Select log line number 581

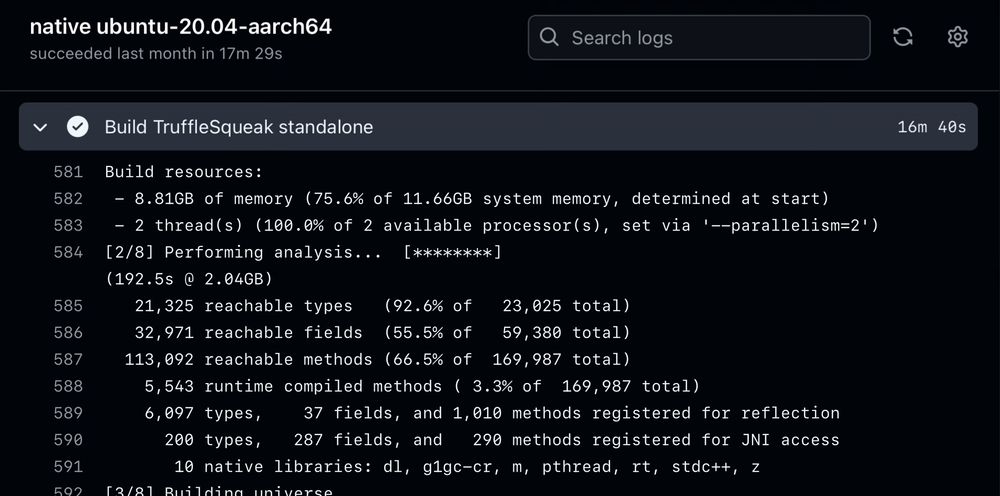[x=68, y=172]
